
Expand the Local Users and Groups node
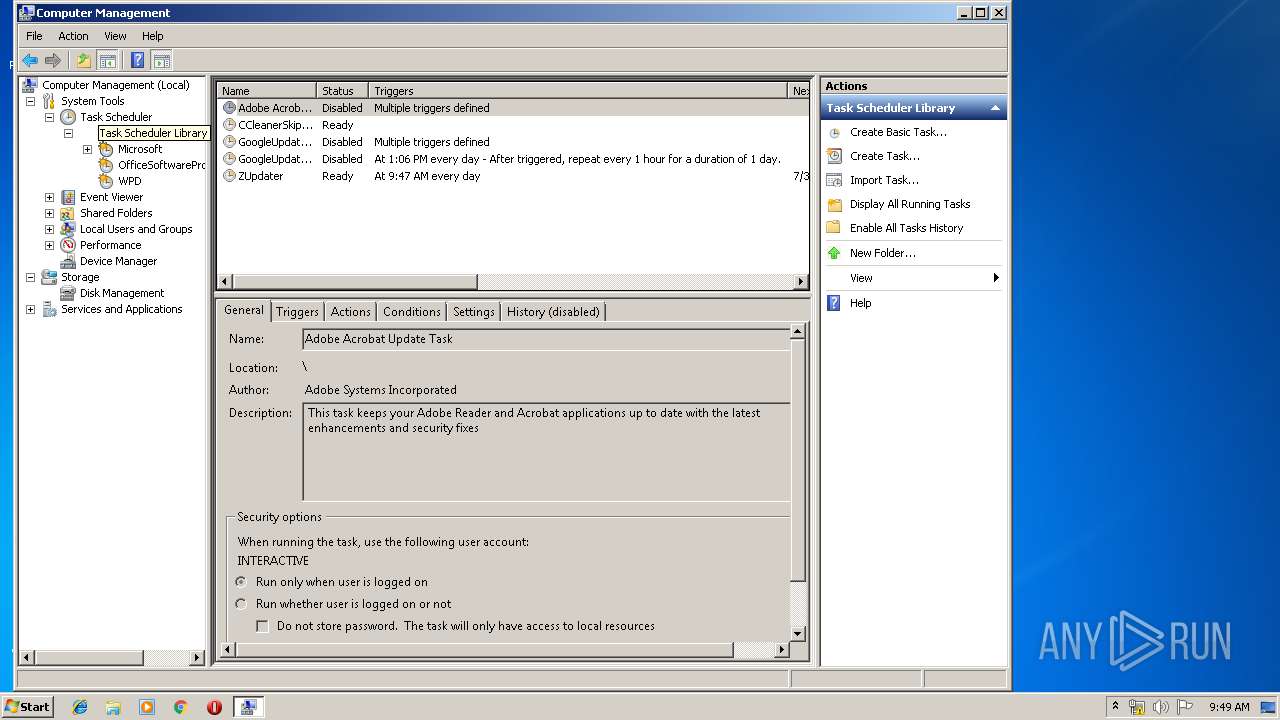pyautogui.click(x=49, y=229)
